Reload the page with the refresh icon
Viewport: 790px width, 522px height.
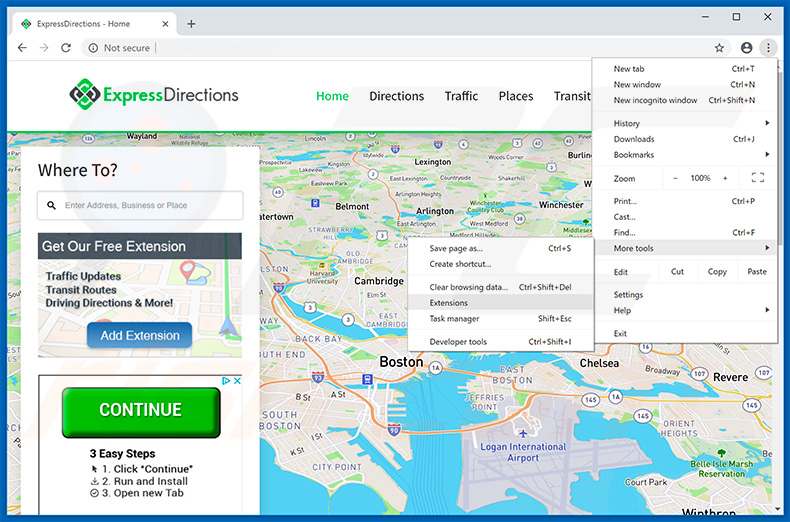click(x=66, y=48)
